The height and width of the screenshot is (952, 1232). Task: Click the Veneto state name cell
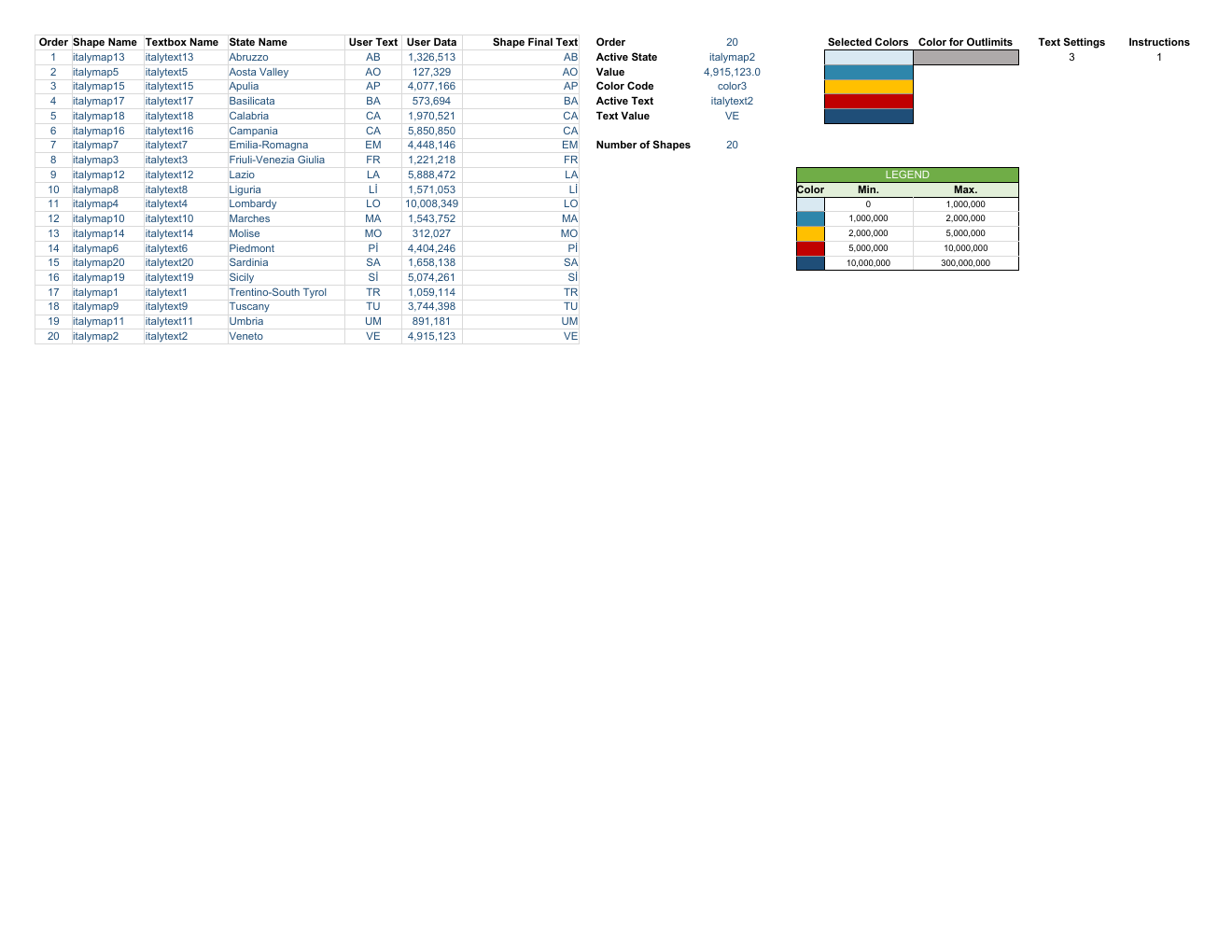[x=286, y=336]
